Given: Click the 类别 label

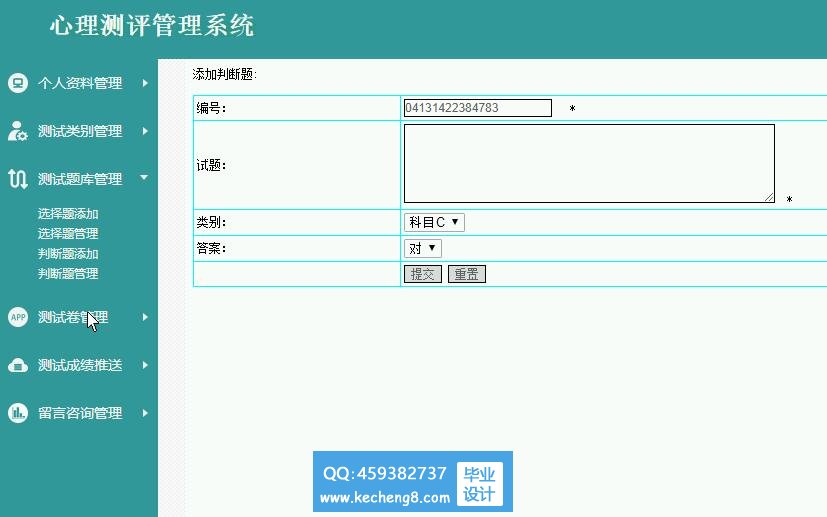Looking at the screenshot, I should tap(211, 222).
